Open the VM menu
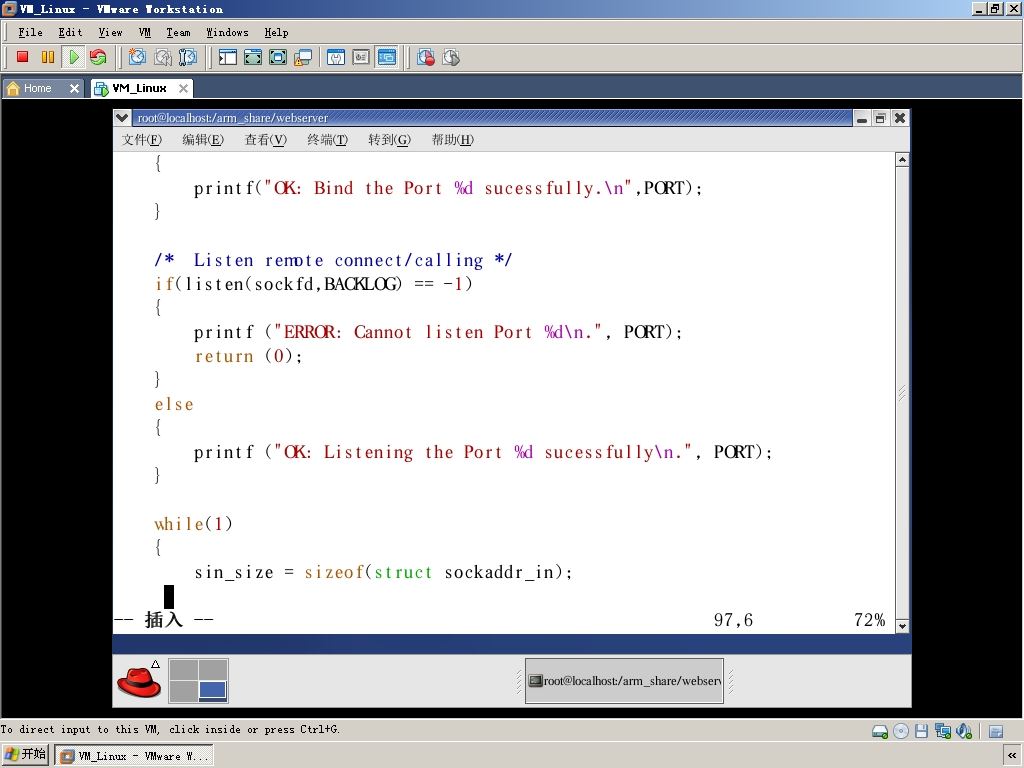Viewport: 1024px width, 768px height. click(145, 32)
